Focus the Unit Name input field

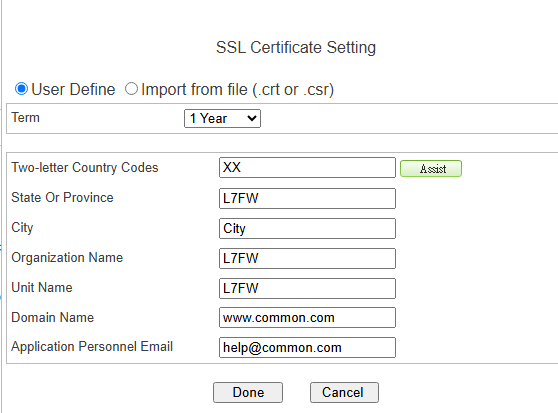(x=307, y=288)
